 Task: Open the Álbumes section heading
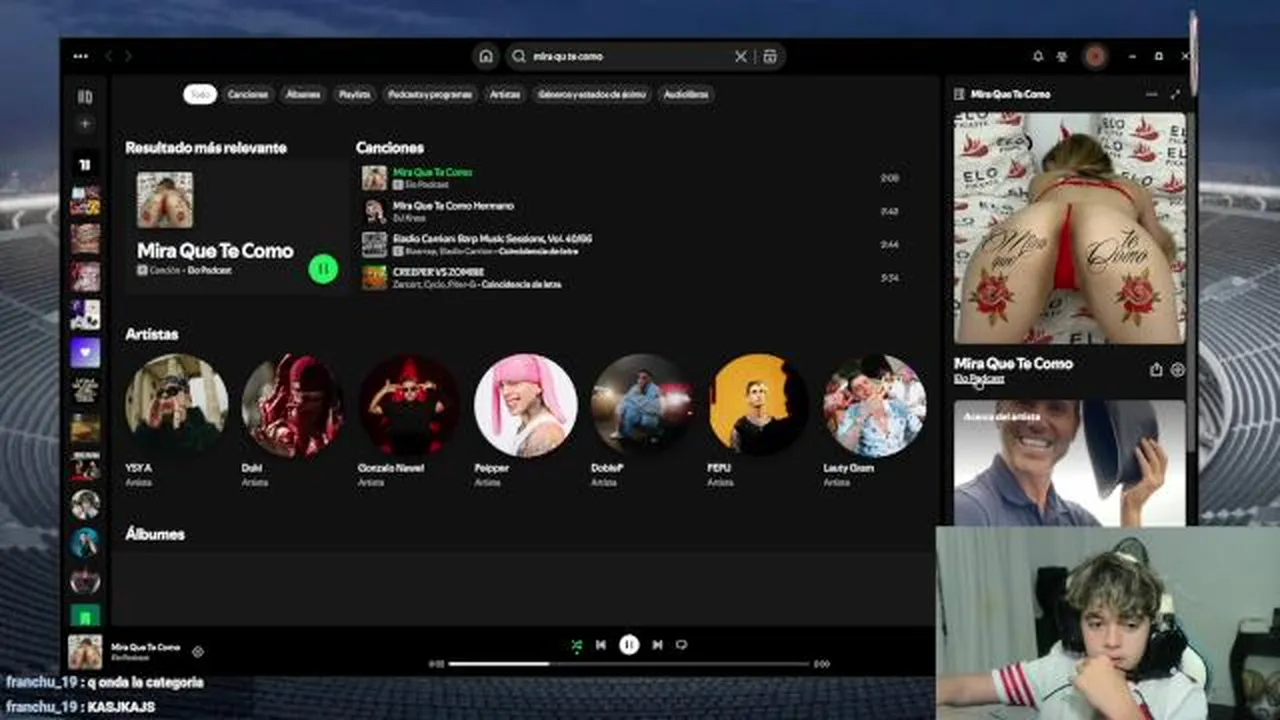coord(155,534)
